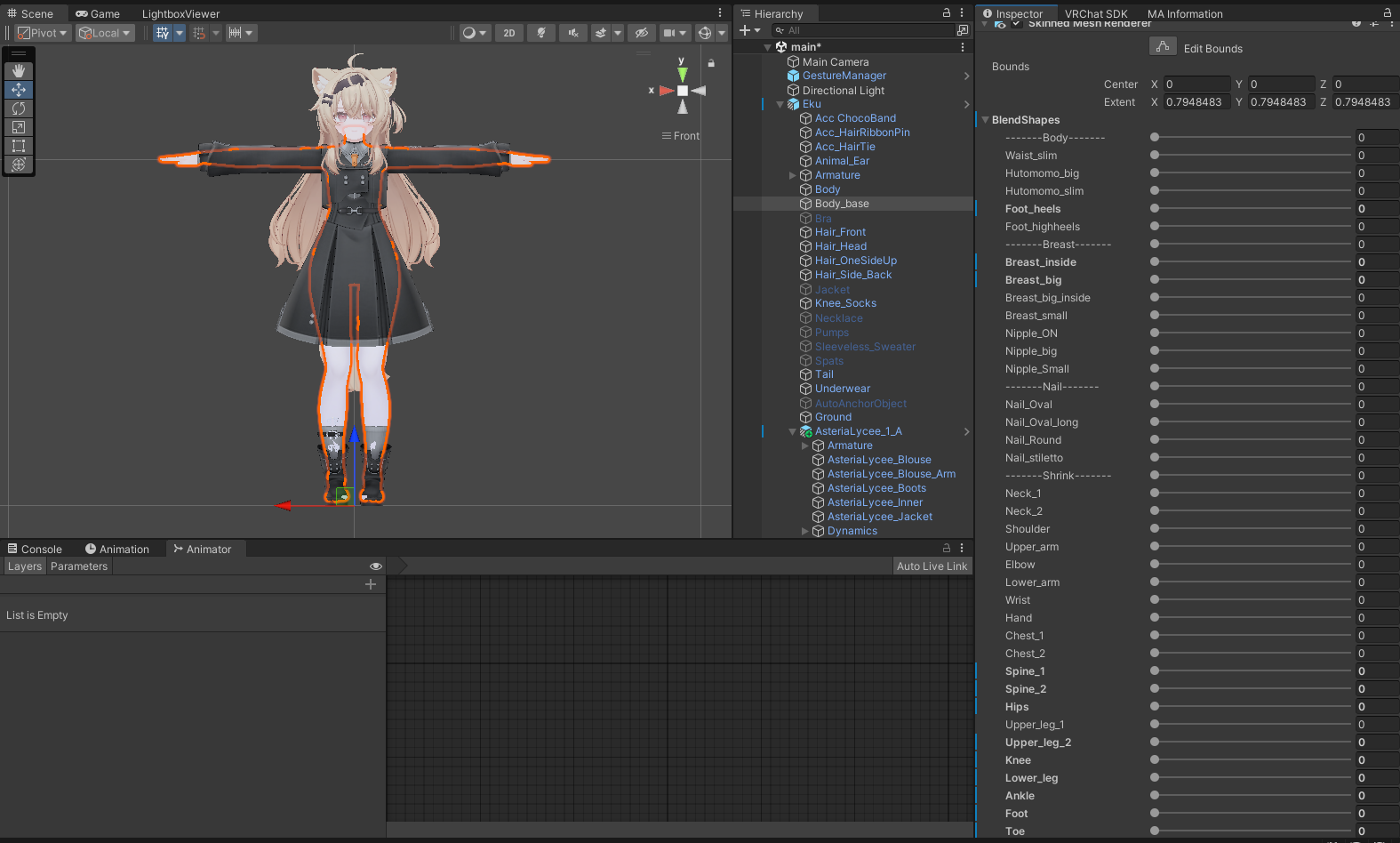Lock the Hierarchy panel
Image resolution: width=1400 pixels, height=843 pixels.
pyautogui.click(x=947, y=13)
